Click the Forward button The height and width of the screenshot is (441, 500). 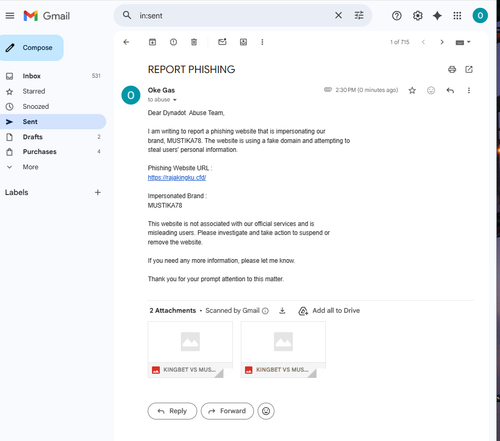[227, 411]
